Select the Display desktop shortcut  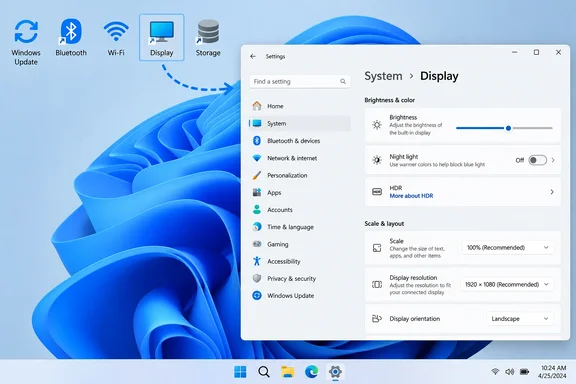pos(162,37)
